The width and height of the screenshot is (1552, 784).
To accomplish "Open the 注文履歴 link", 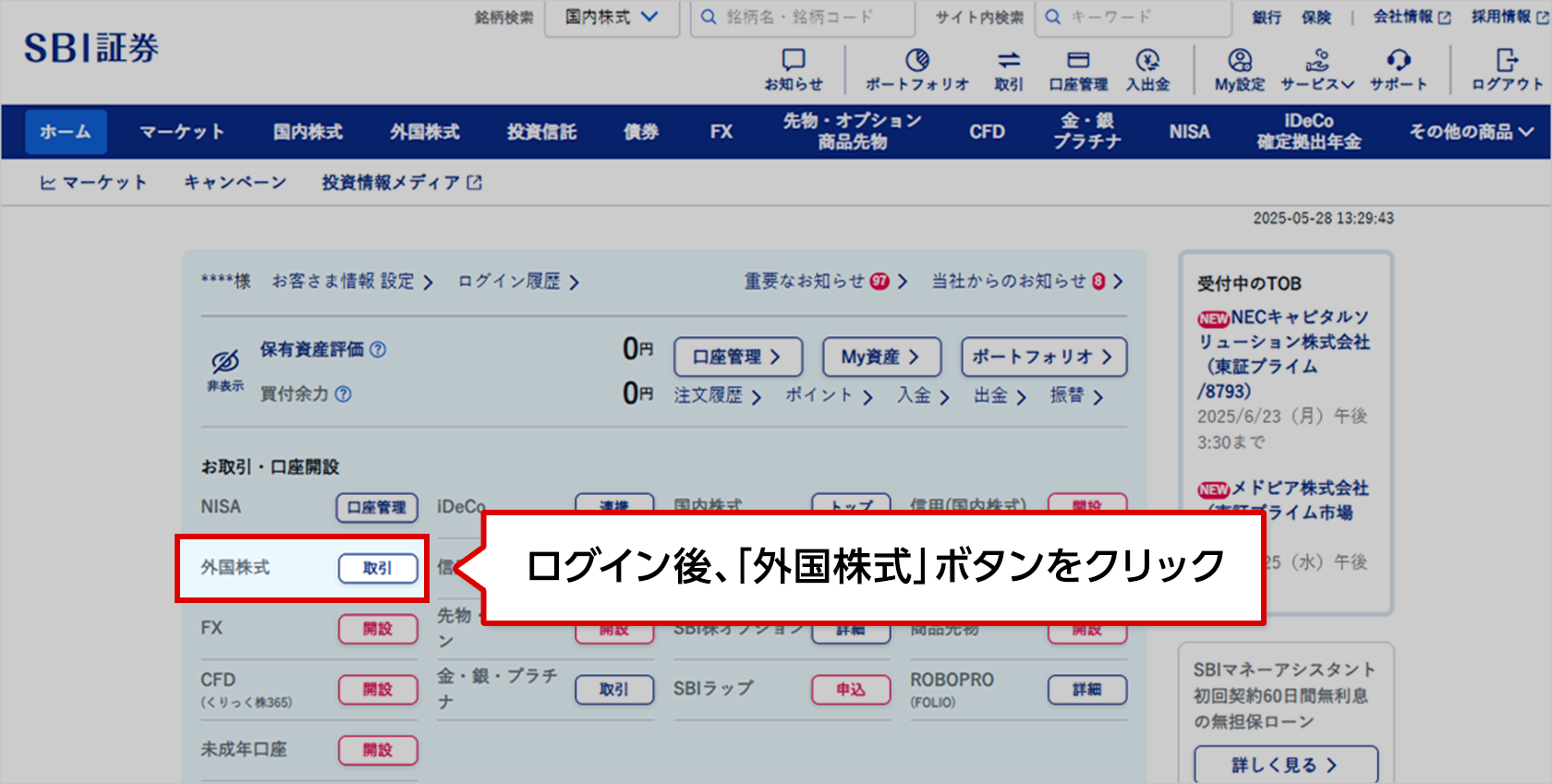I will tap(718, 396).
